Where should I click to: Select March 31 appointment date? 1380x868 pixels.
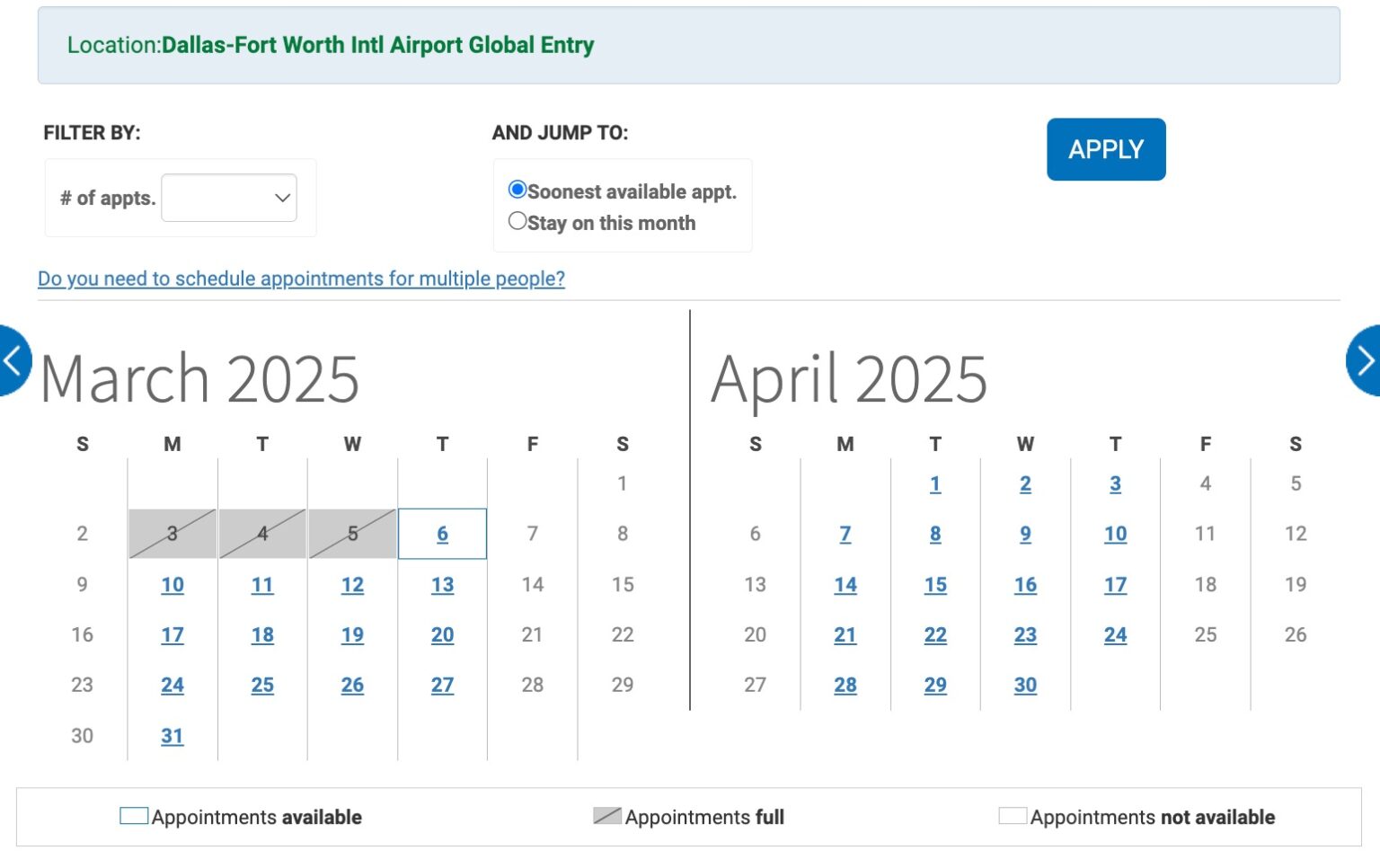pos(172,735)
